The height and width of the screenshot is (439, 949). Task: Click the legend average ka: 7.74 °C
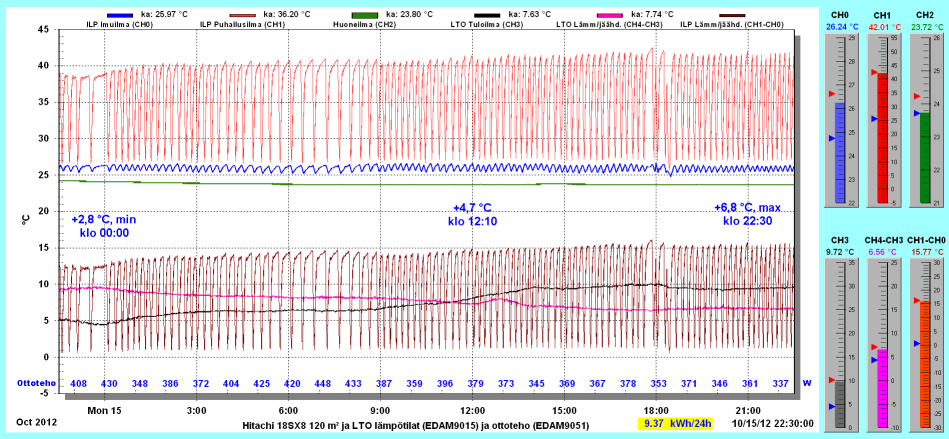652,14
